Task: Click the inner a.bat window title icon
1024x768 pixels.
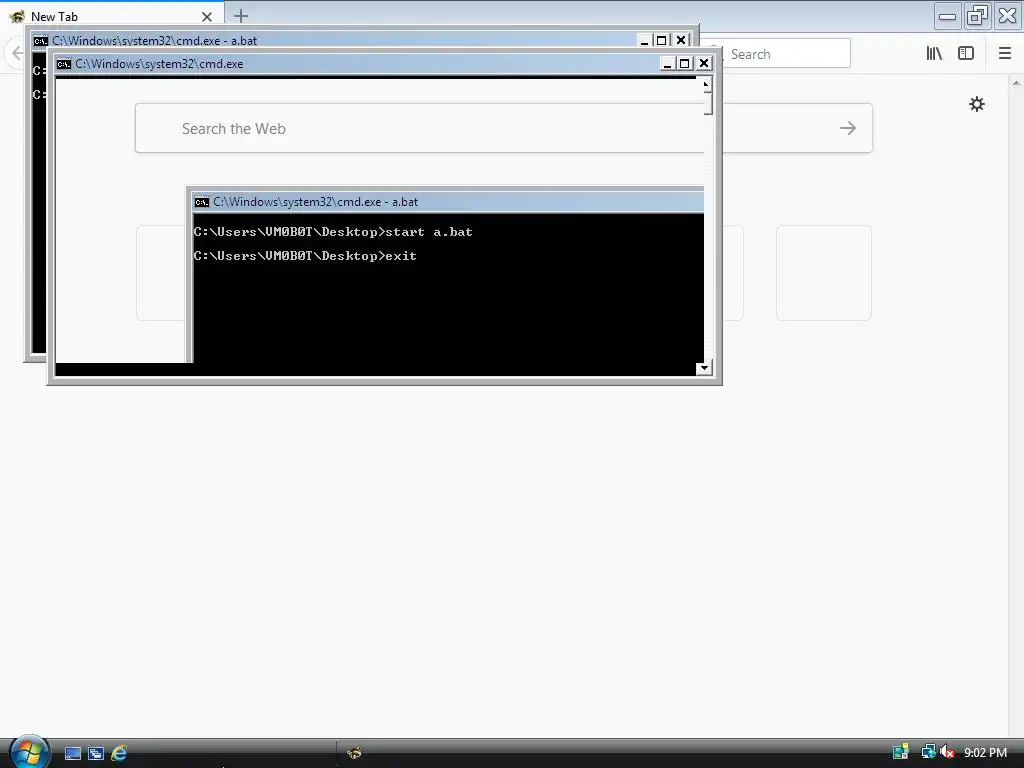Action: 202,202
